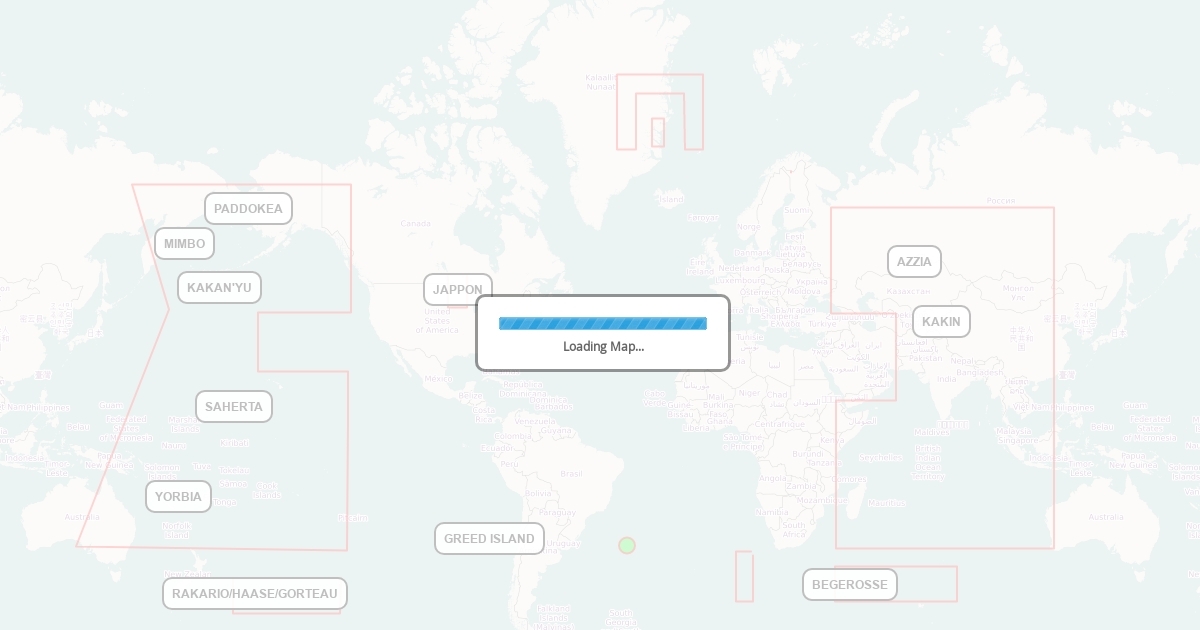Open the KAKAN'YU region label
This screenshot has height=630, width=1200.
[219, 288]
